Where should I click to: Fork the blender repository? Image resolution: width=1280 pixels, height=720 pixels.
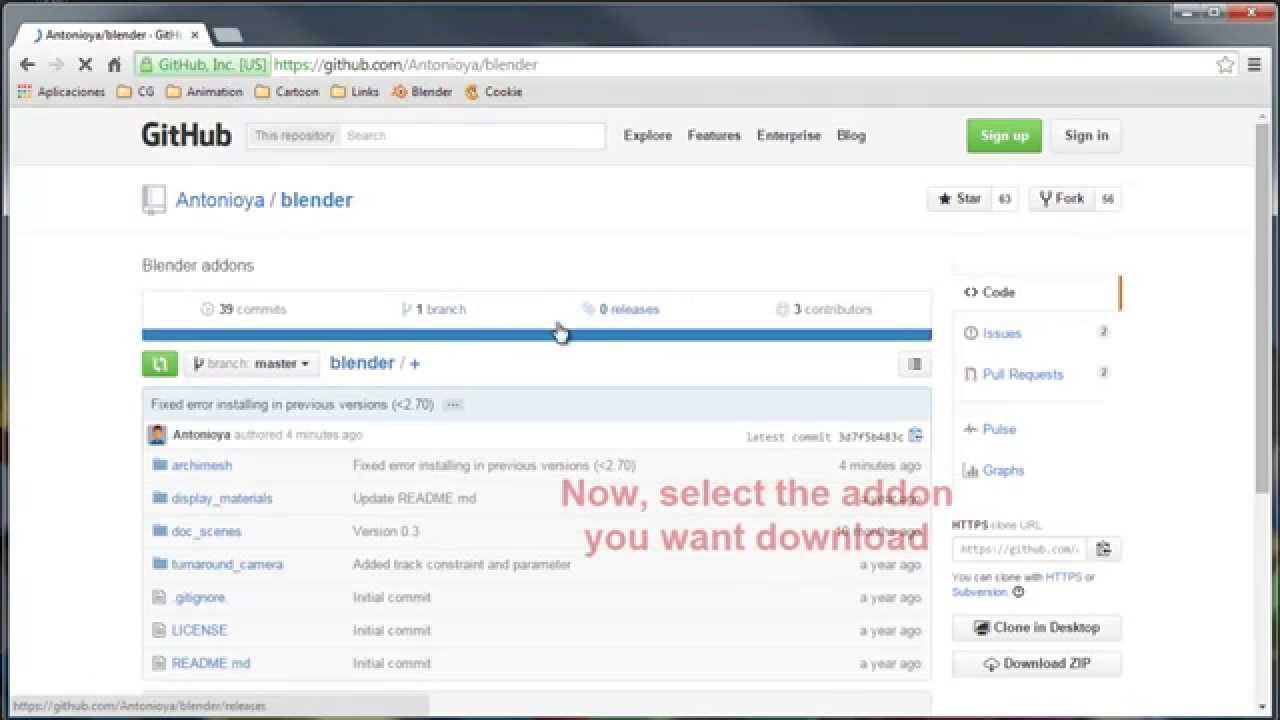1062,199
